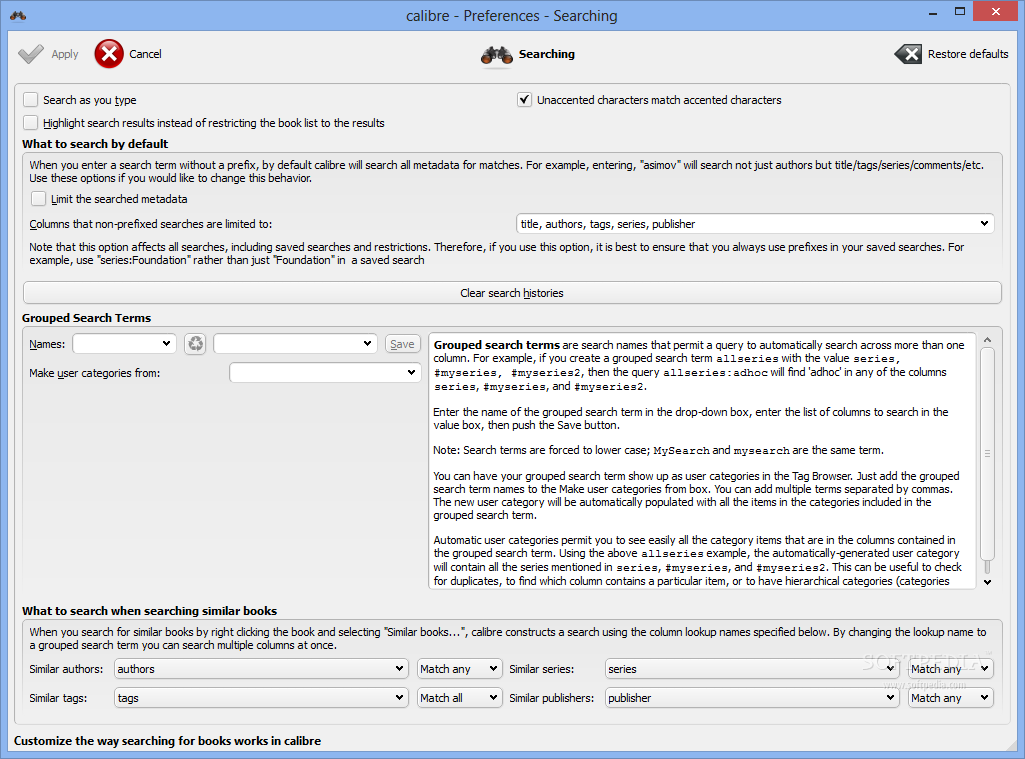The height and width of the screenshot is (759, 1025).
Task: Click 'Similar publishers:' label
Action: [x=552, y=698]
